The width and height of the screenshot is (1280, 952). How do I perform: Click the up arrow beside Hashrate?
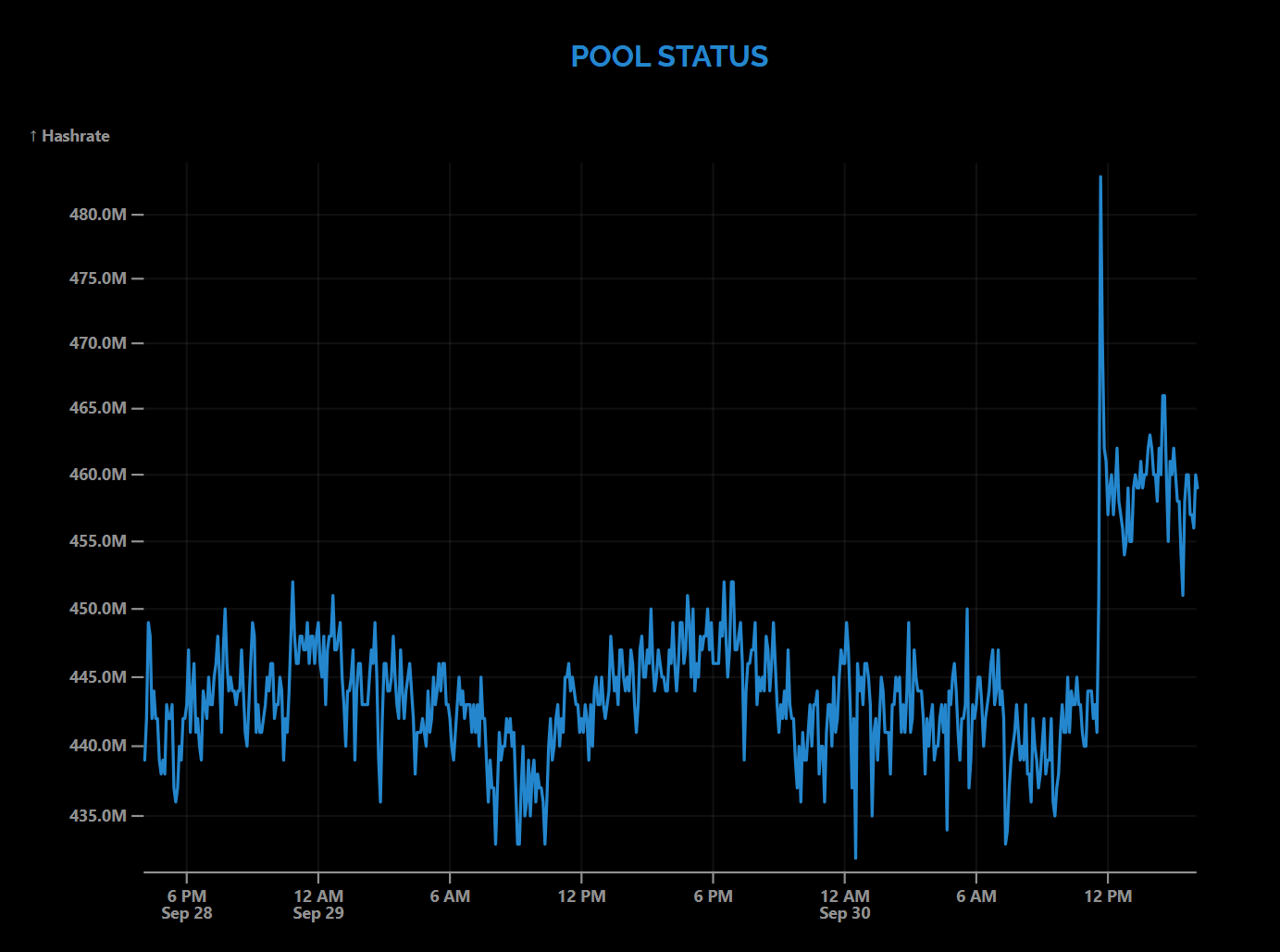[33, 136]
